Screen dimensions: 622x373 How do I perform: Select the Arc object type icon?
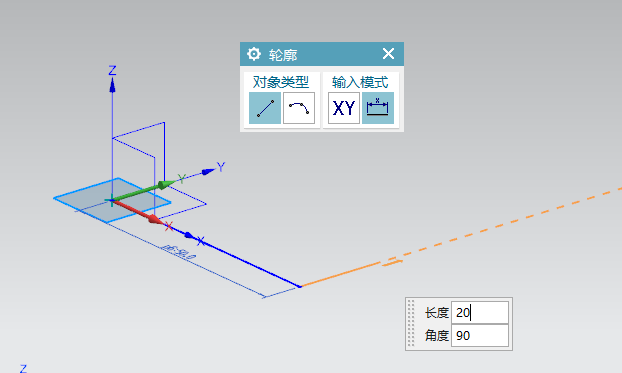299,108
